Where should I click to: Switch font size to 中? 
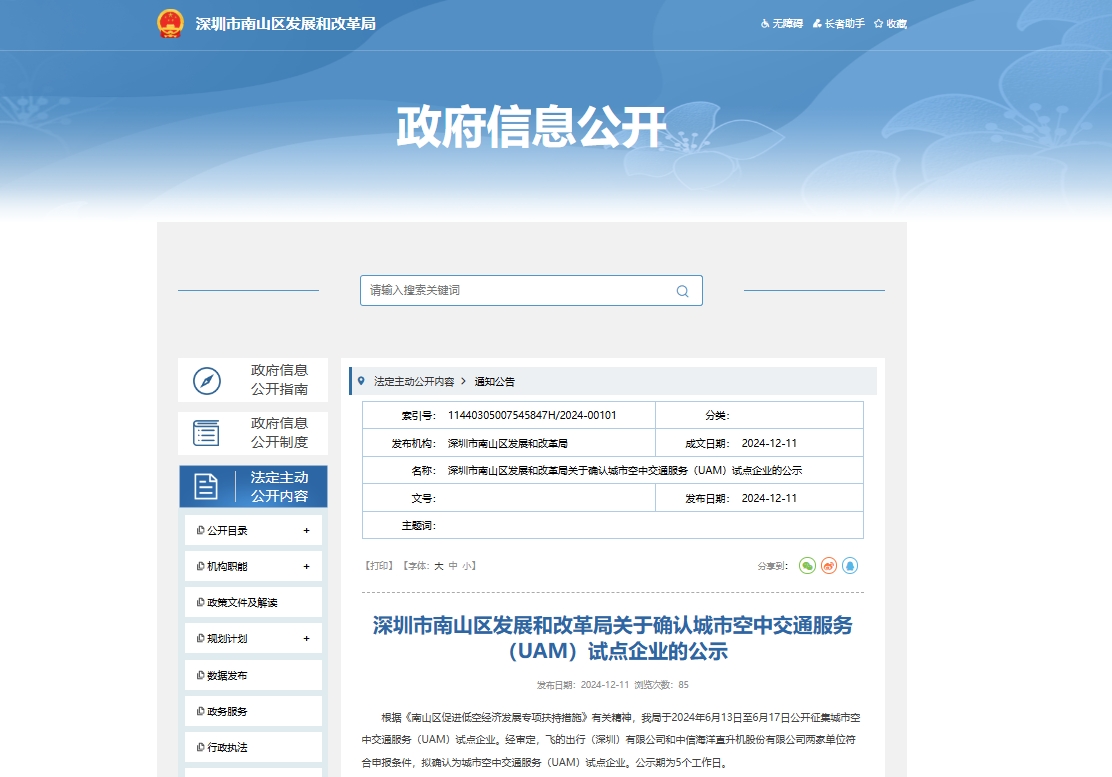[x=452, y=565]
